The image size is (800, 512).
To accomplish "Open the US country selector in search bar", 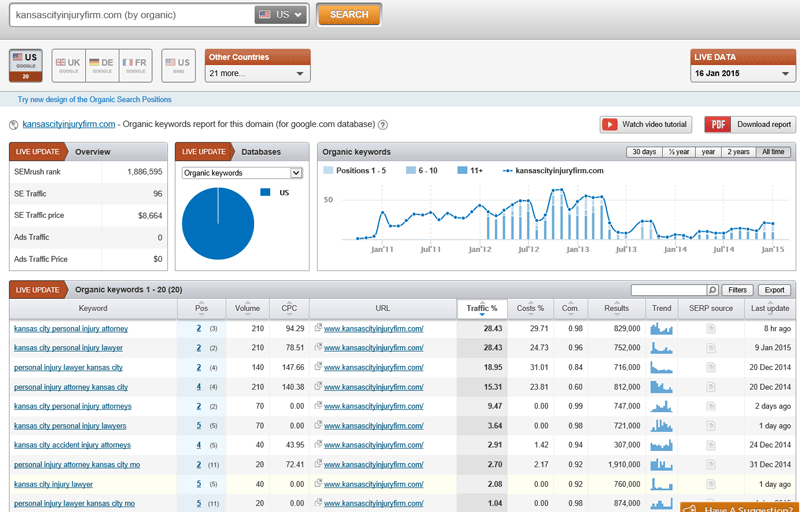I will click(x=281, y=15).
